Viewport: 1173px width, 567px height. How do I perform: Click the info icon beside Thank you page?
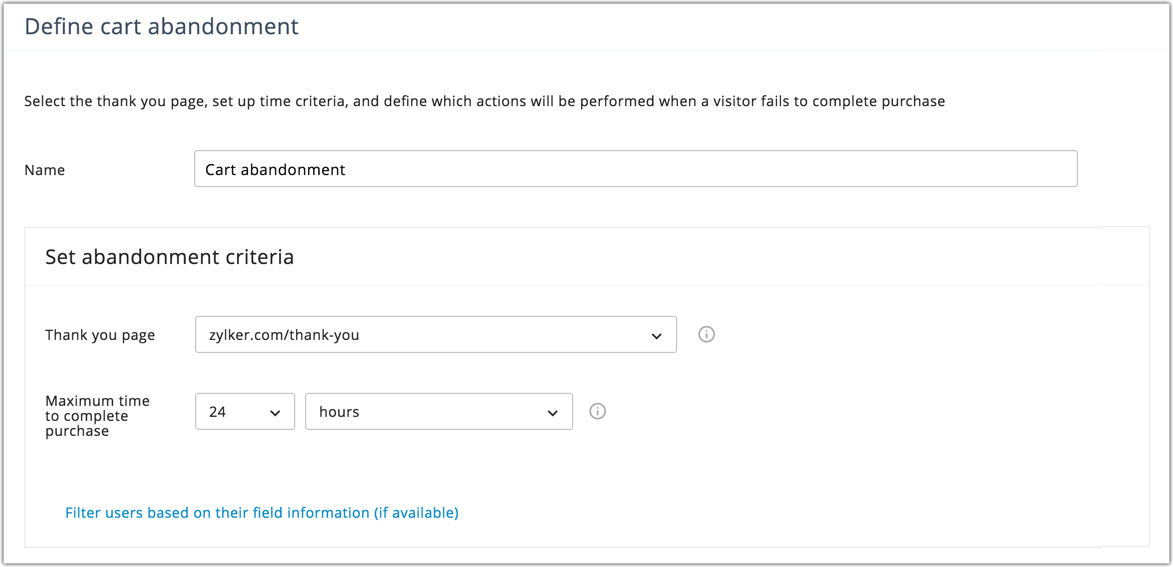pos(706,335)
